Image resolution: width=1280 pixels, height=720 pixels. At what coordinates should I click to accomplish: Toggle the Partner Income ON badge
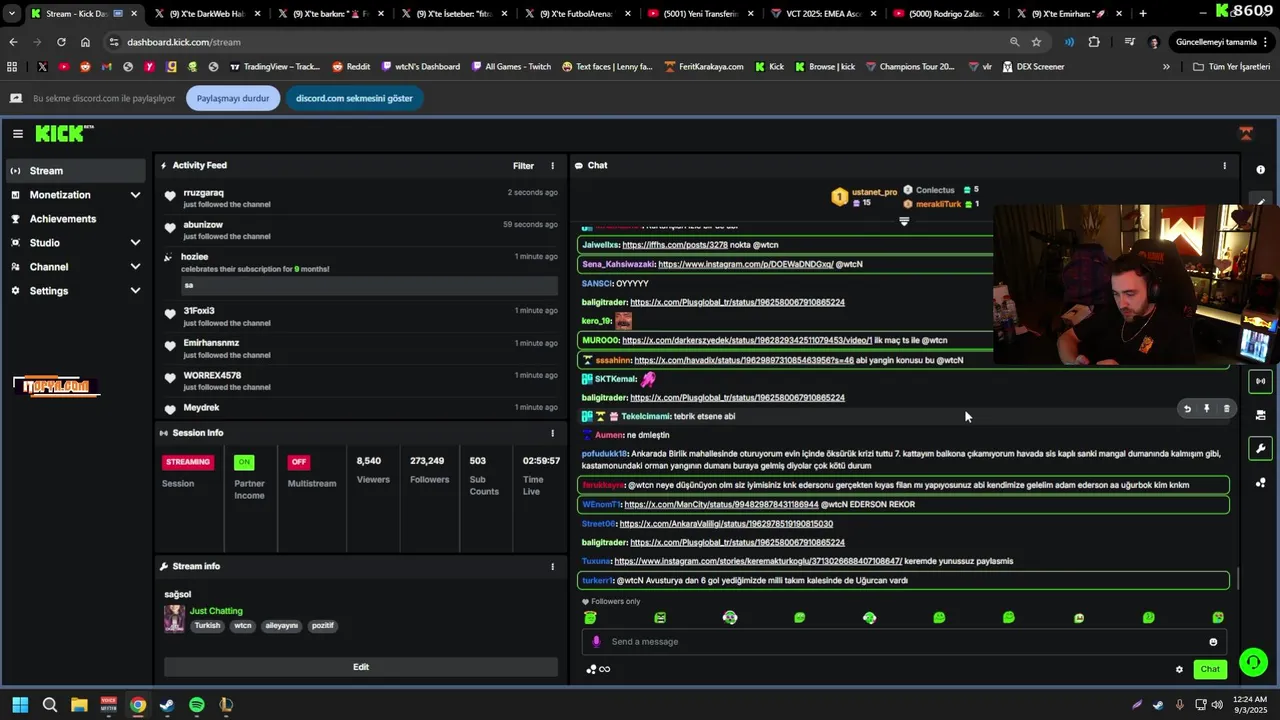point(244,462)
